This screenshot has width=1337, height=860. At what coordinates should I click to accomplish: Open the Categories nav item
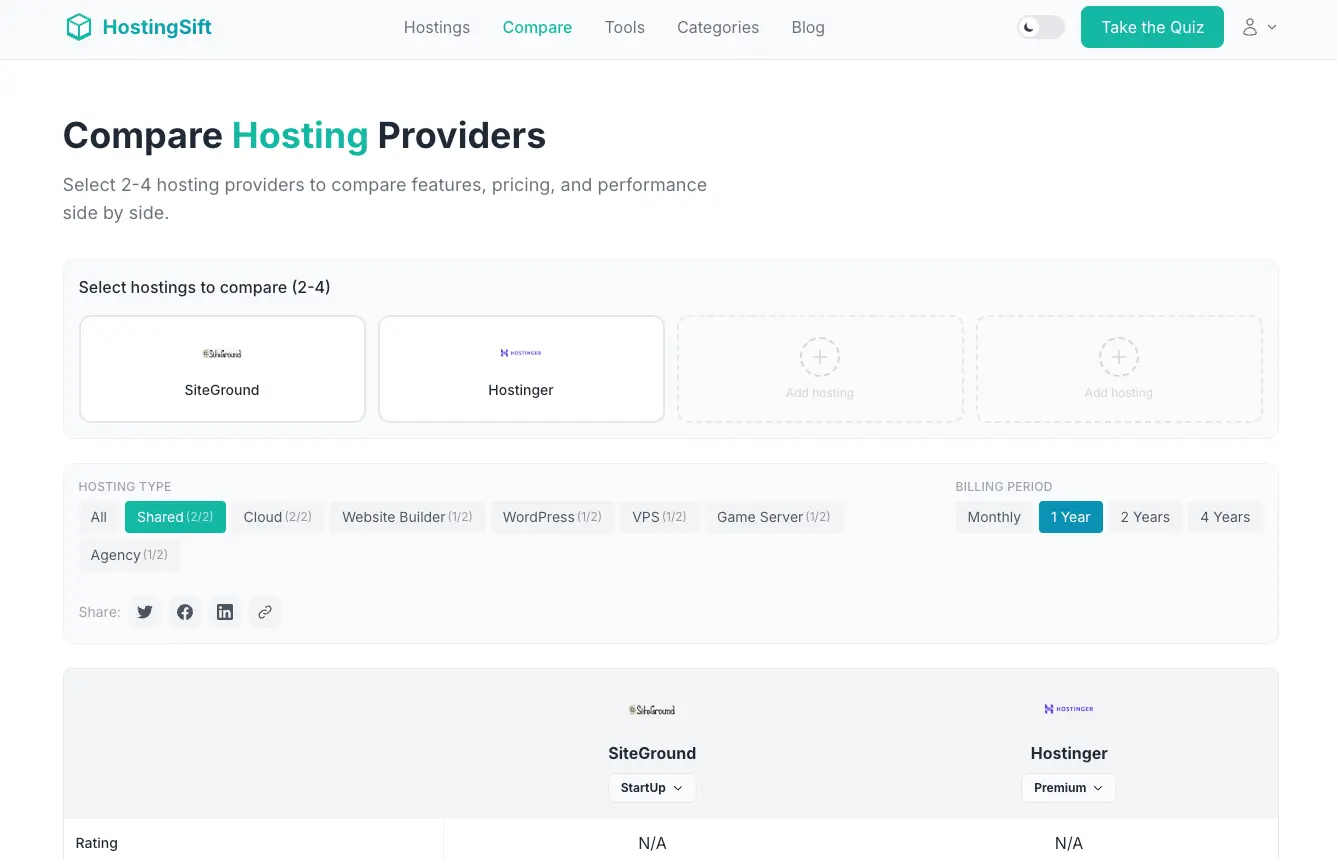718,28
